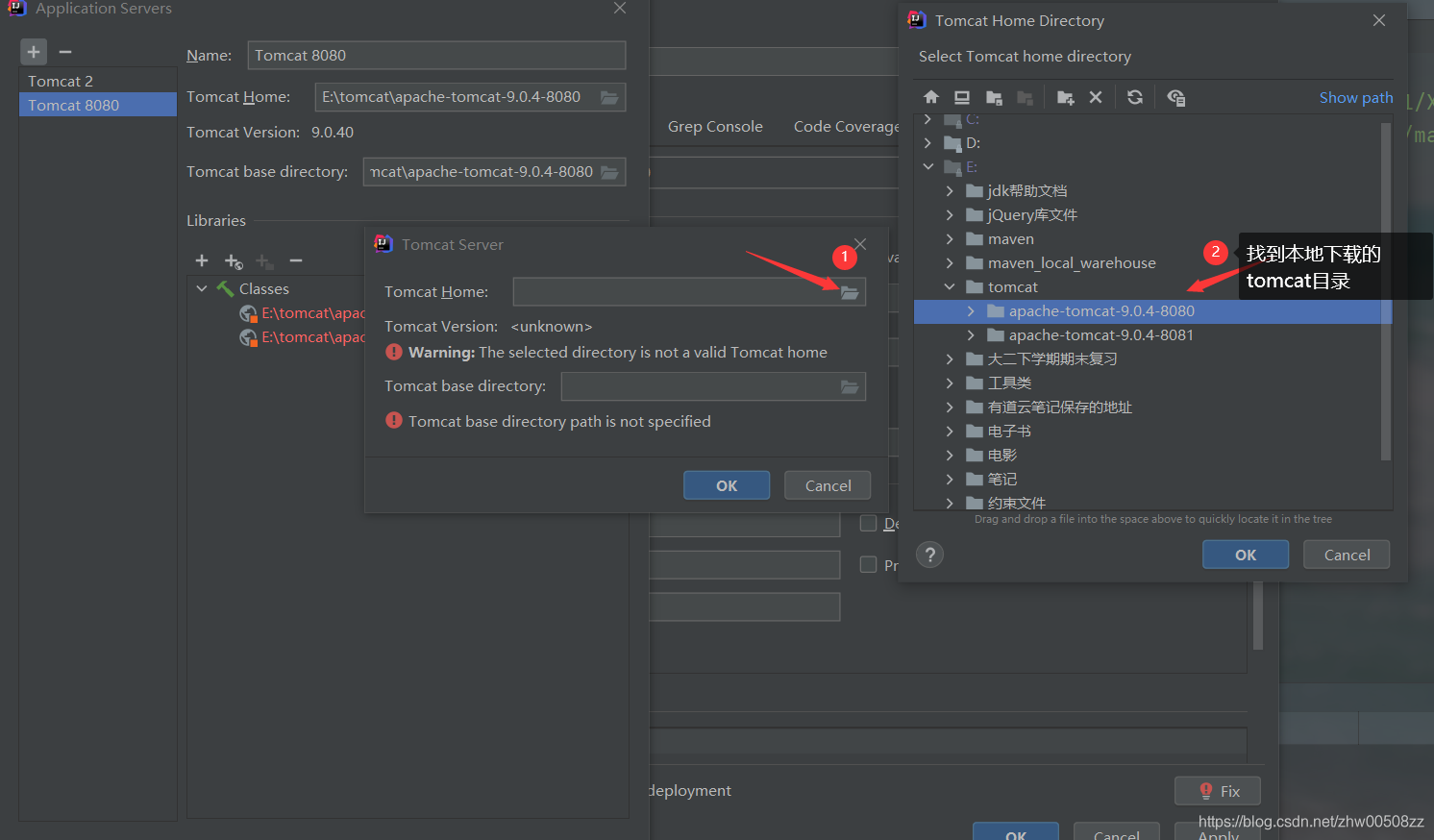Toggle the checkbox beside the 'De' label
Viewport: 1434px width, 840px height.
click(868, 523)
